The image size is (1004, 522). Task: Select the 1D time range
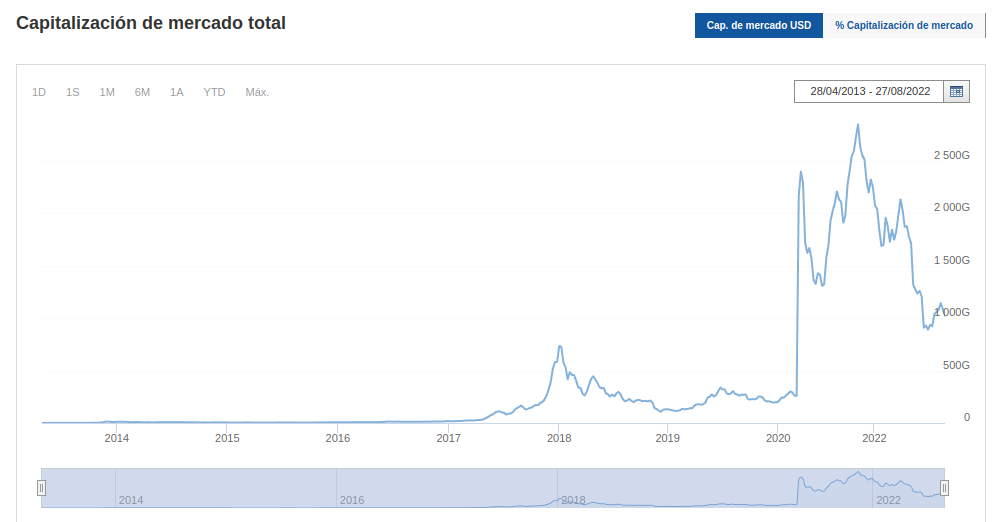39,92
